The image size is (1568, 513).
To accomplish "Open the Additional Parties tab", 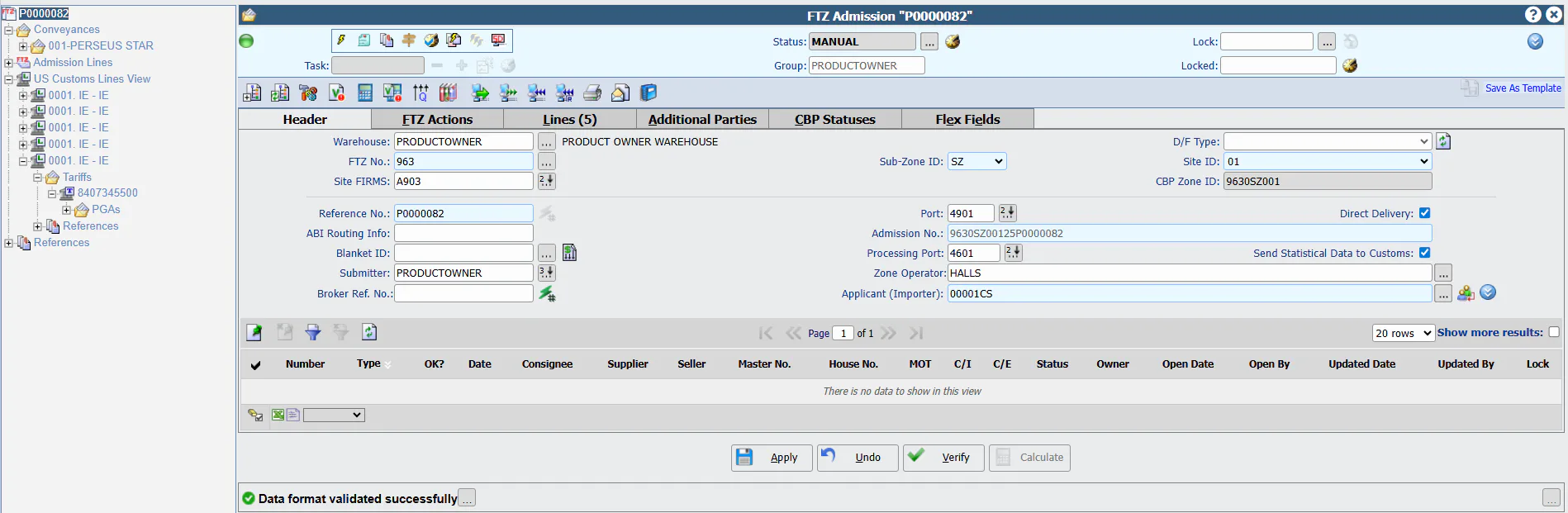I will click(702, 119).
